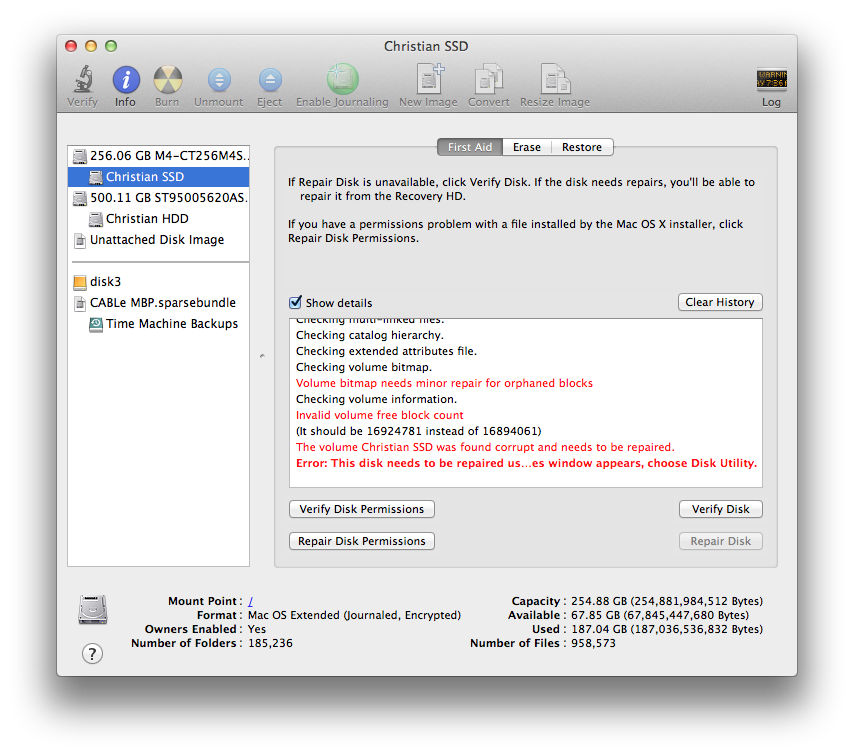Click the Repair Disk button
854x755 pixels.
pyautogui.click(x=721, y=541)
